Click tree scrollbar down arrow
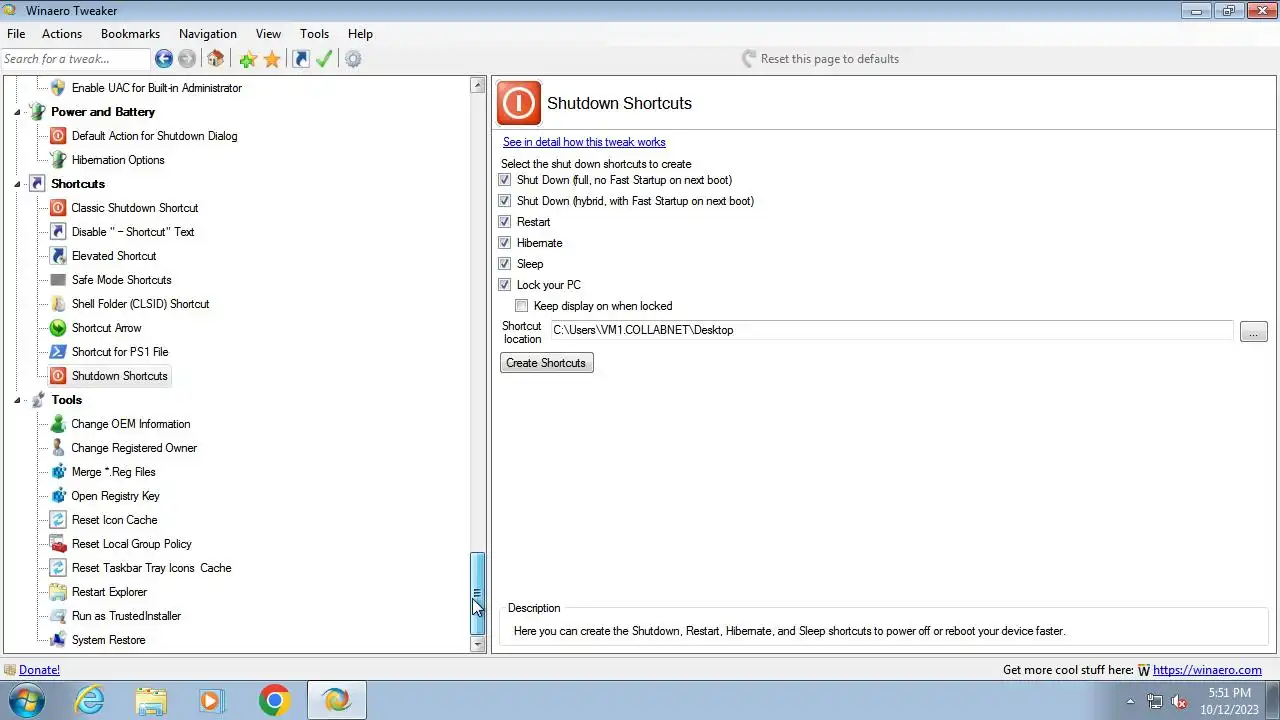This screenshot has width=1280, height=720. click(478, 645)
